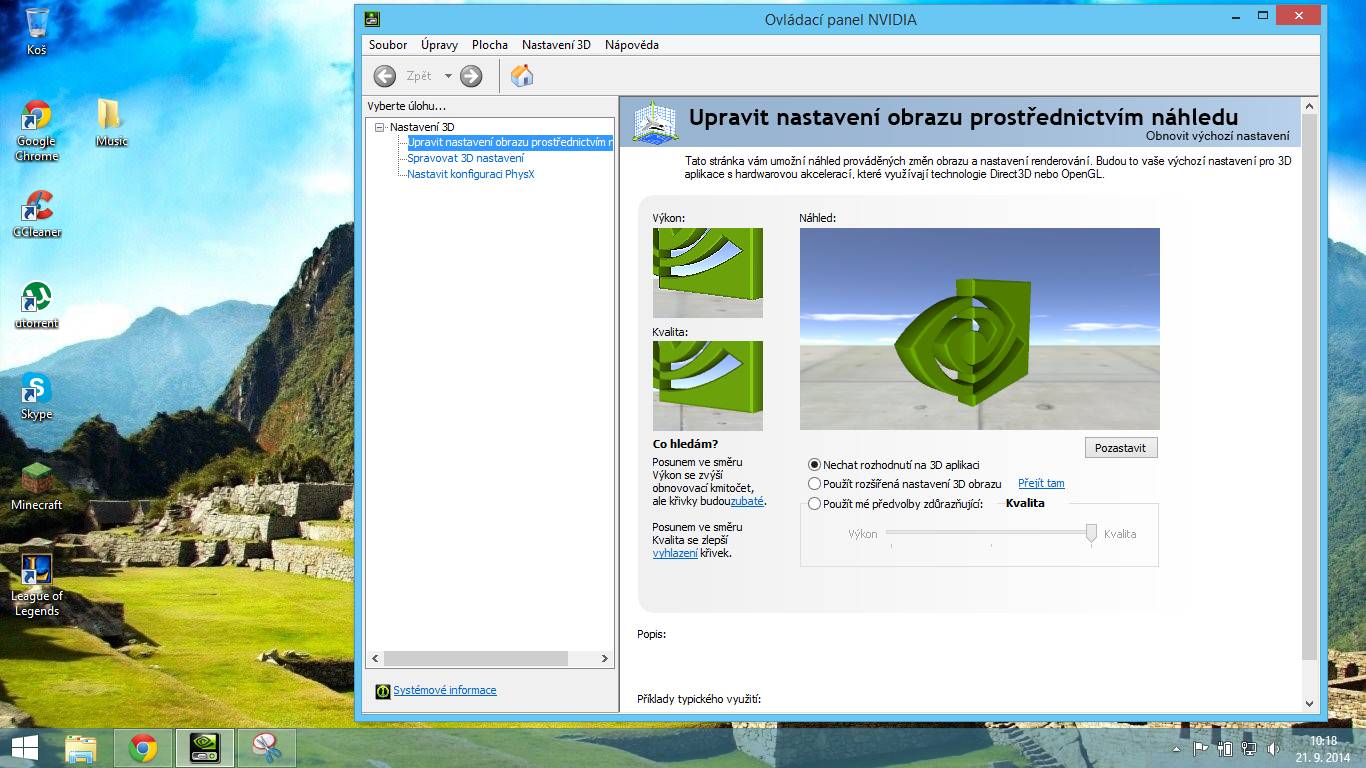Screen dimensions: 1366x768
Task: Select Upravit nastavení obrazu tree item
Action: tap(510, 143)
